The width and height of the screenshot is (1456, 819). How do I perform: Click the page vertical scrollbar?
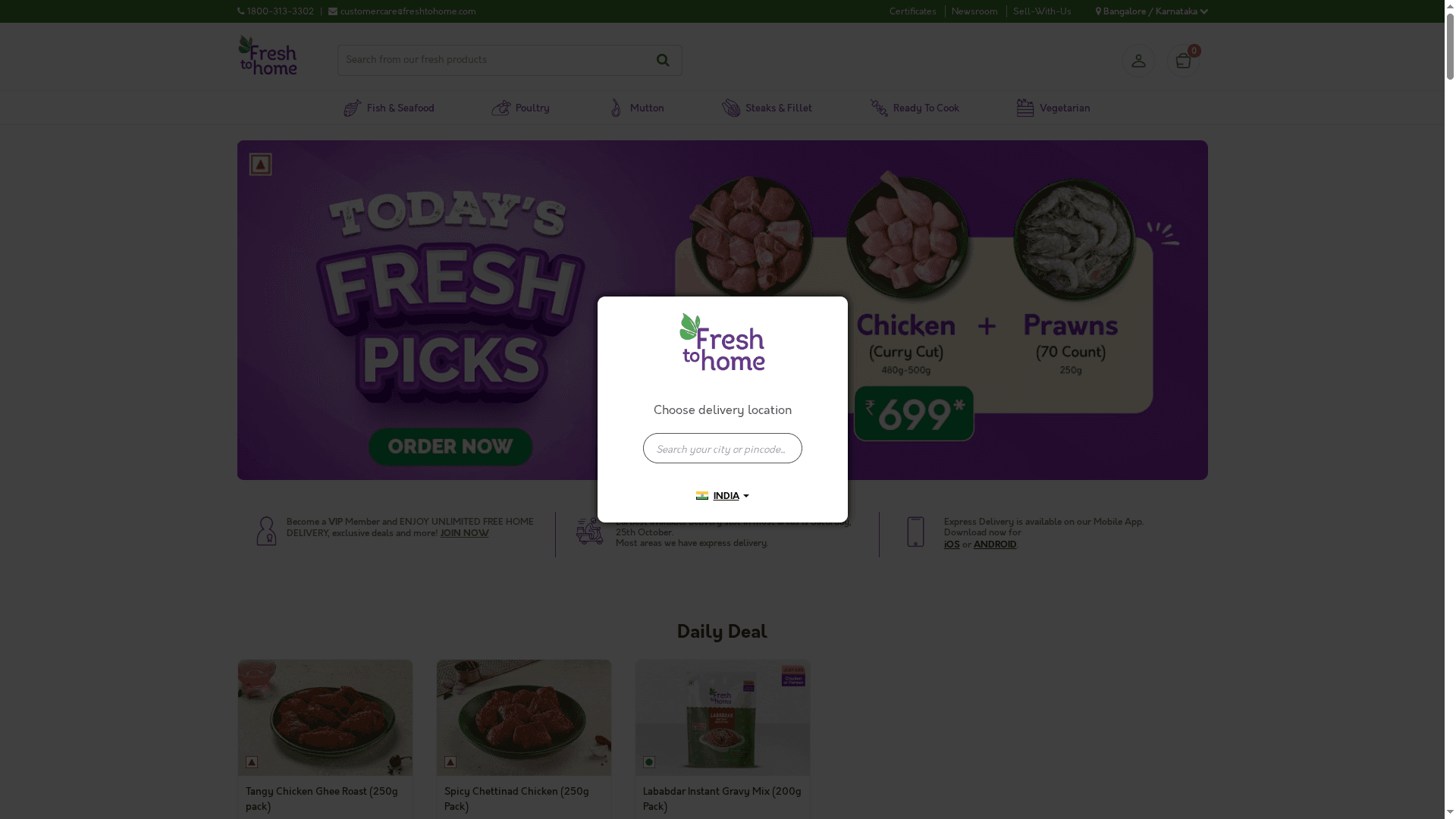click(x=1450, y=409)
